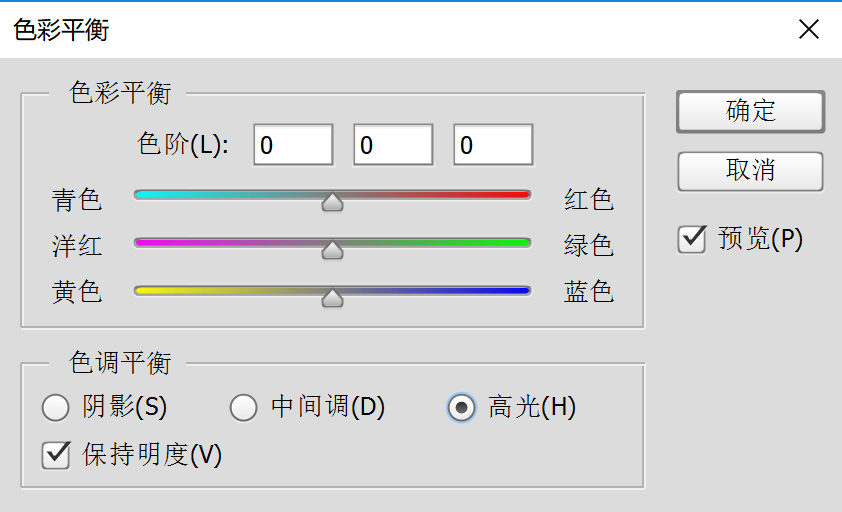
Task: Click the 黄色-蓝色 slider thumb
Action: (332, 297)
